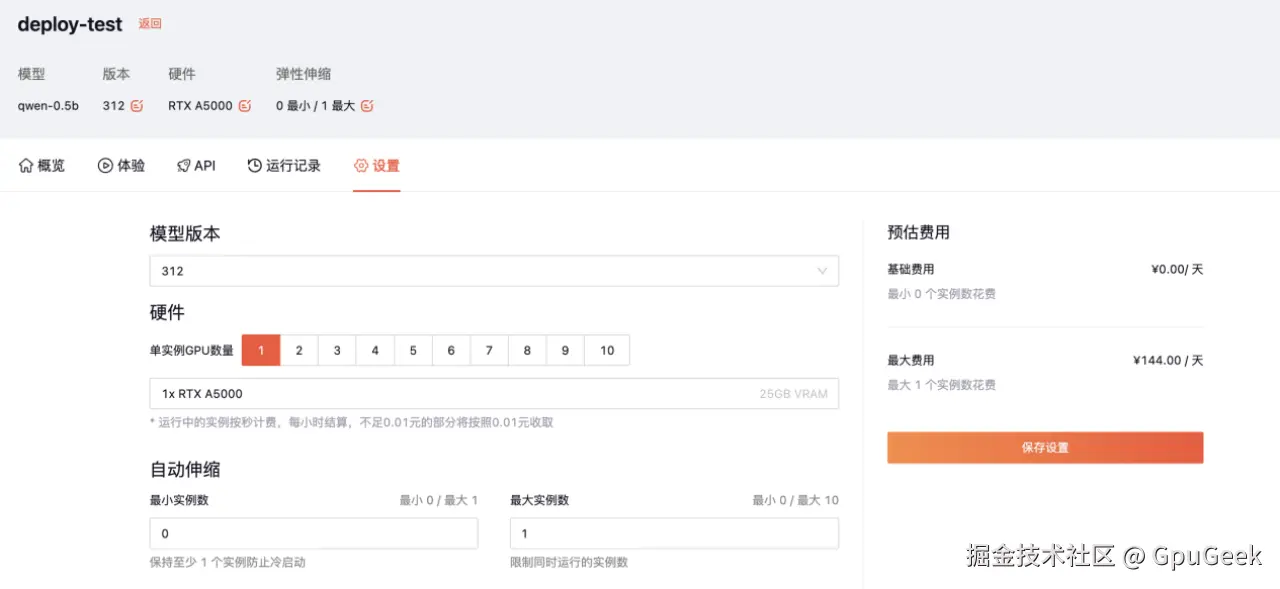1280x589 pixels.
Task: Click the 保存设置 save button
Action: pos(1044,447)
